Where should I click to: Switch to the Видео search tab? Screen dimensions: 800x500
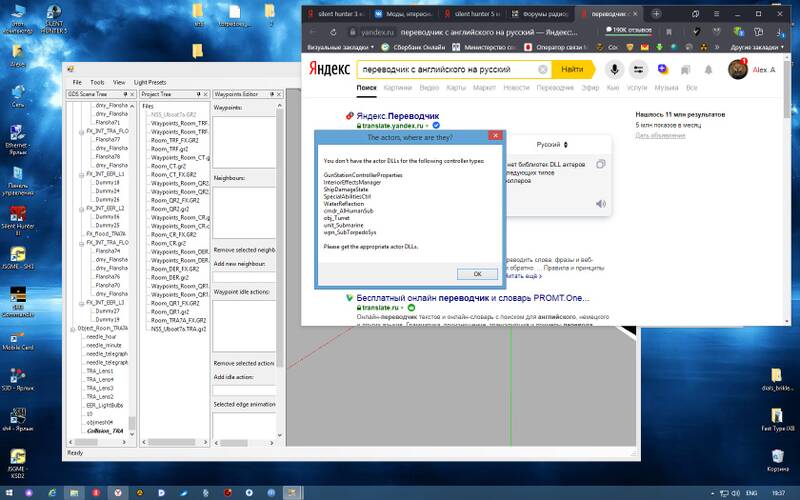pos(429,88)
